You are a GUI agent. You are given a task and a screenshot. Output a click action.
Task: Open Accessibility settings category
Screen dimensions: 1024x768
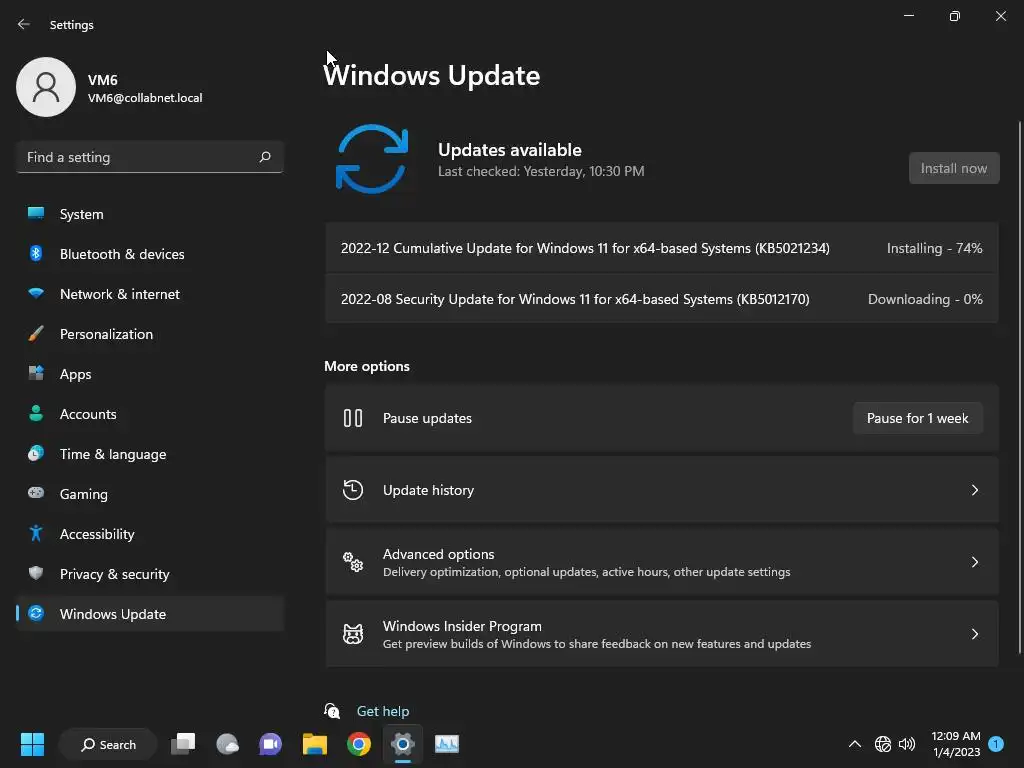click(150, 534)
